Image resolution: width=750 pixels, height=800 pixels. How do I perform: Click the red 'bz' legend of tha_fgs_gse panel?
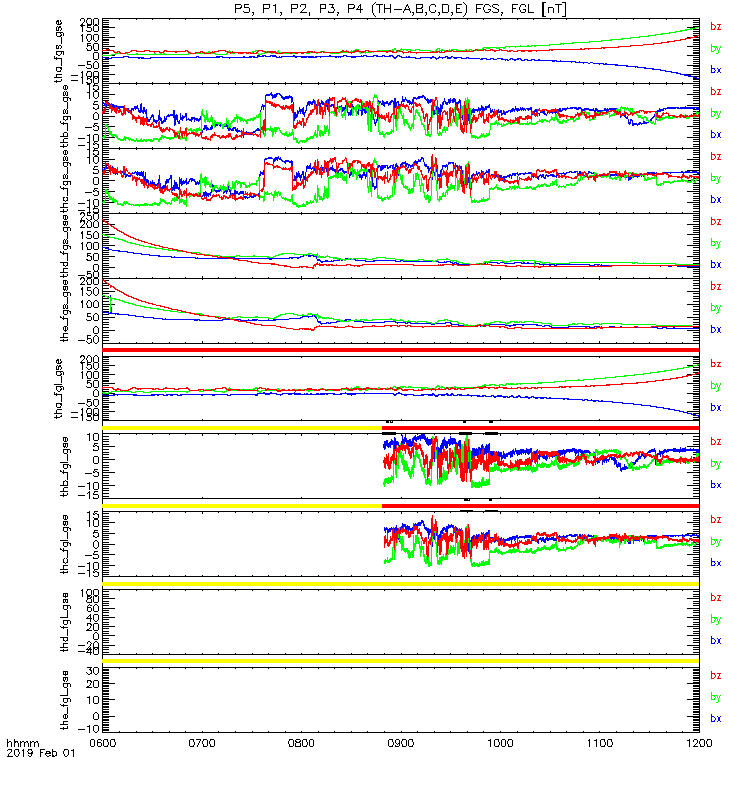coord(716,27)
